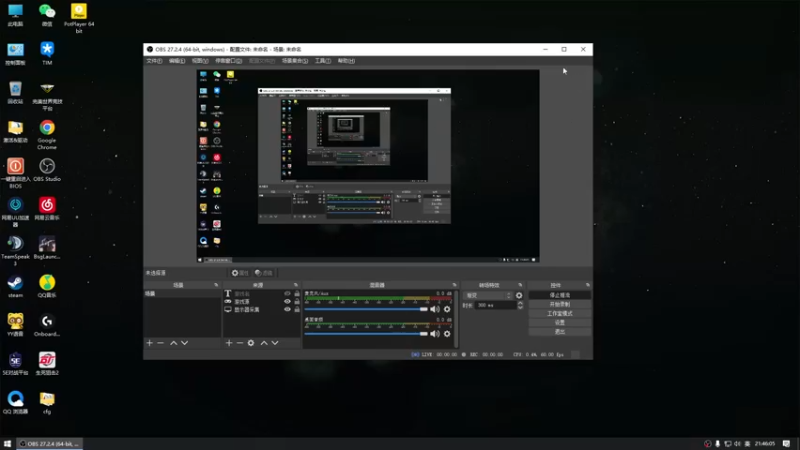Open the Tools menu
Viewport: 800px width, 450px height.
pos(322,61)
